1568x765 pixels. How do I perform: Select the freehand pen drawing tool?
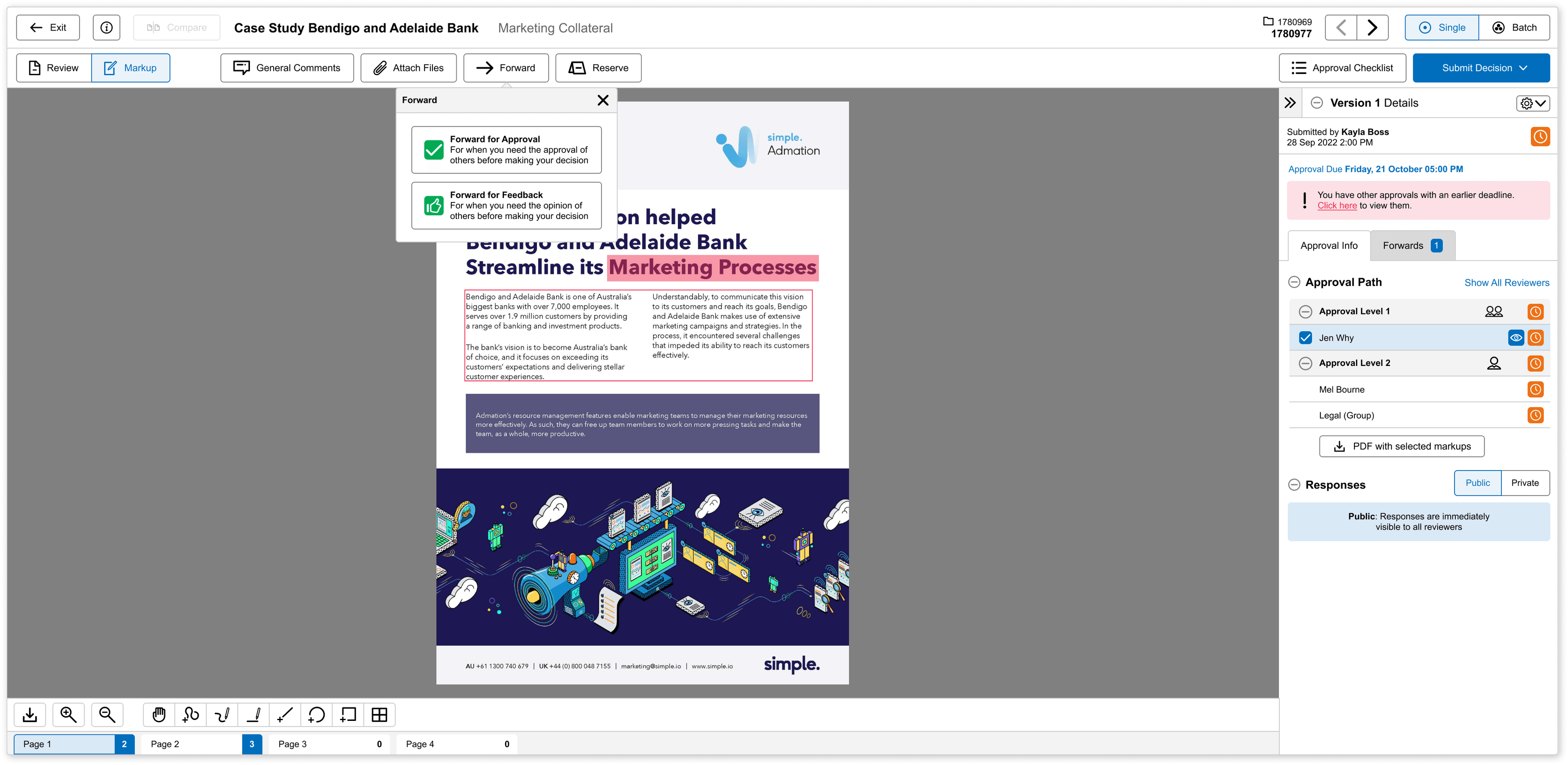coord(222,714)
